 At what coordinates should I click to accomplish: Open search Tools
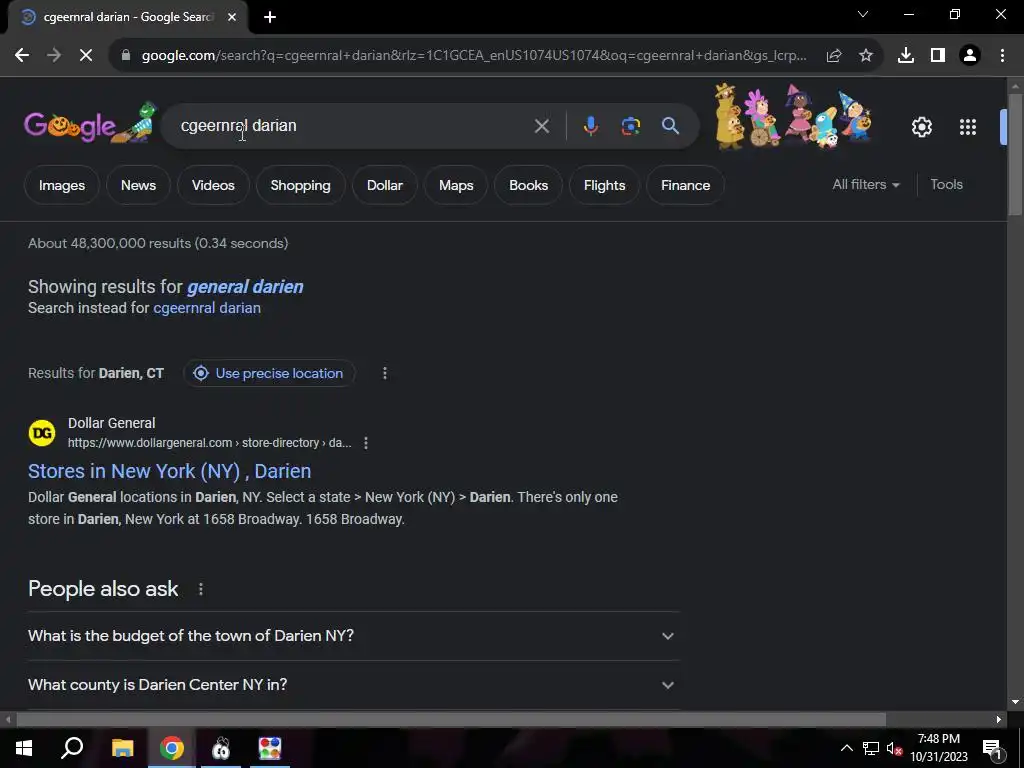click(946, 185)
